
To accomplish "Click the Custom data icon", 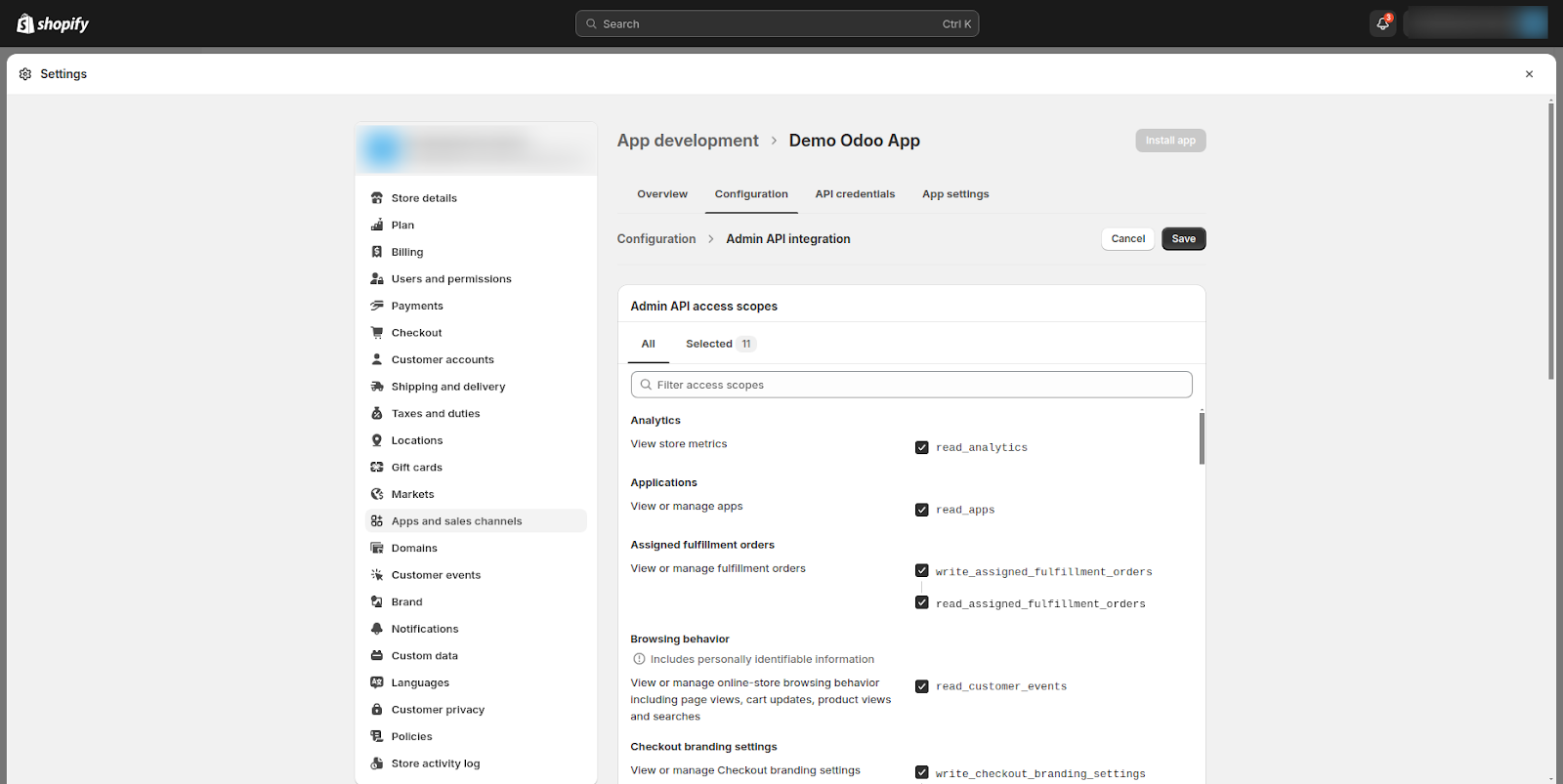I will coord(377,656).
